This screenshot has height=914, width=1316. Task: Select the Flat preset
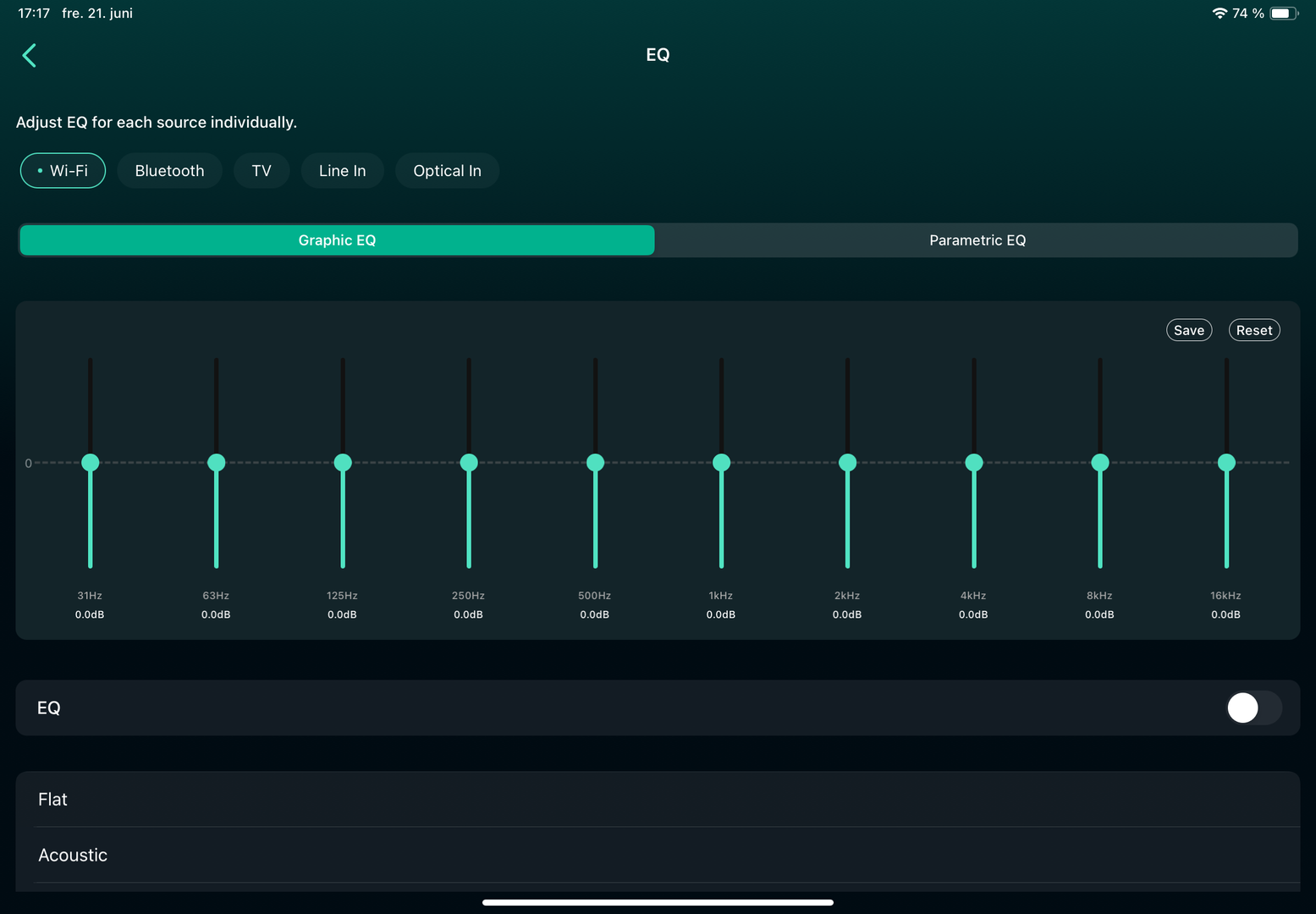click(52, 800)
